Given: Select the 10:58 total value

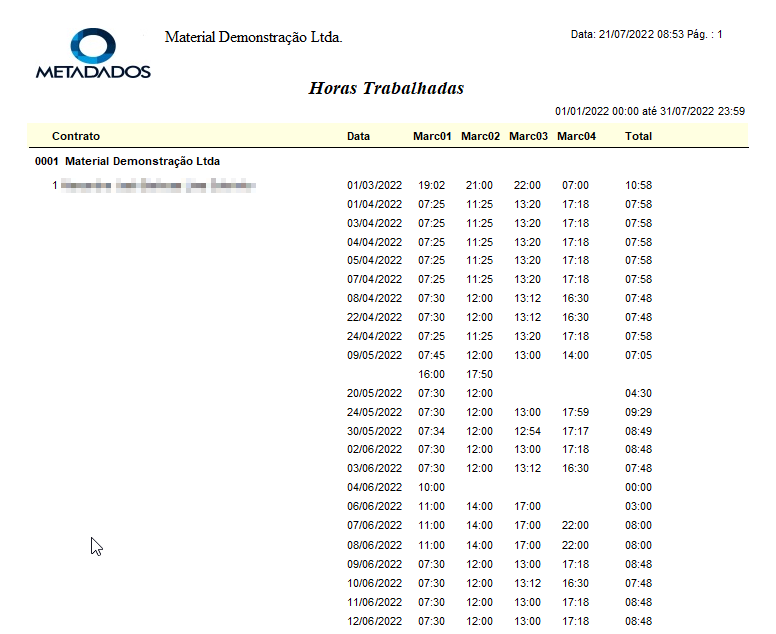Looking at the screenshot, I should [638, 185].
